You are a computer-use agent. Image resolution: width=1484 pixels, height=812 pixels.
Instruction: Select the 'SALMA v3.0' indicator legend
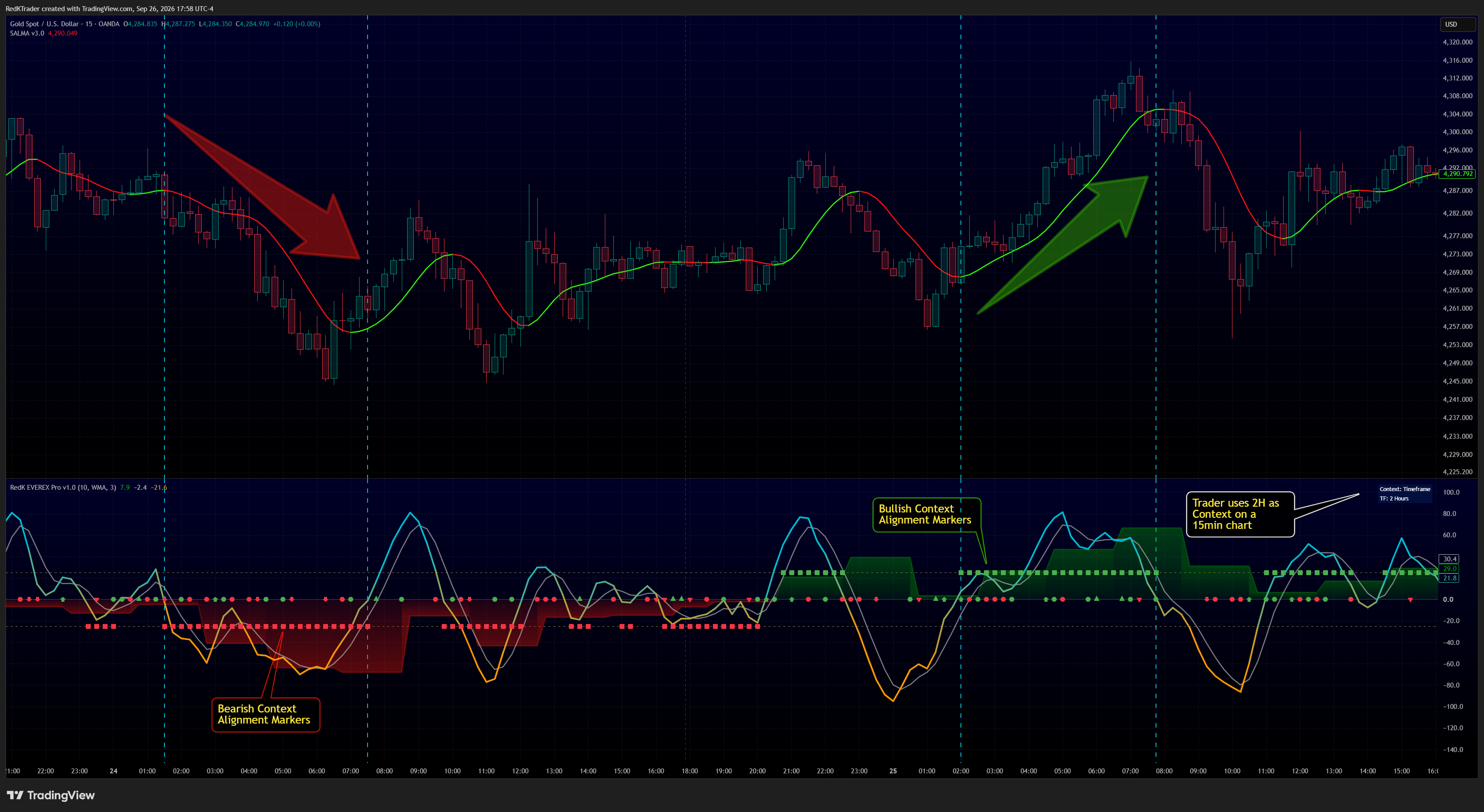tap(27, 33)
